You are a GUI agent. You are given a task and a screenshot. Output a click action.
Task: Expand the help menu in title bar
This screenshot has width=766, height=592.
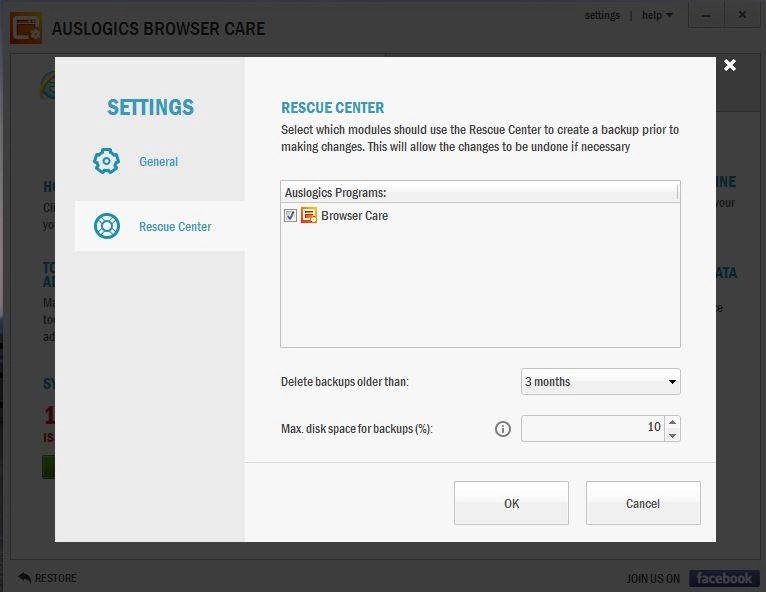657,15
